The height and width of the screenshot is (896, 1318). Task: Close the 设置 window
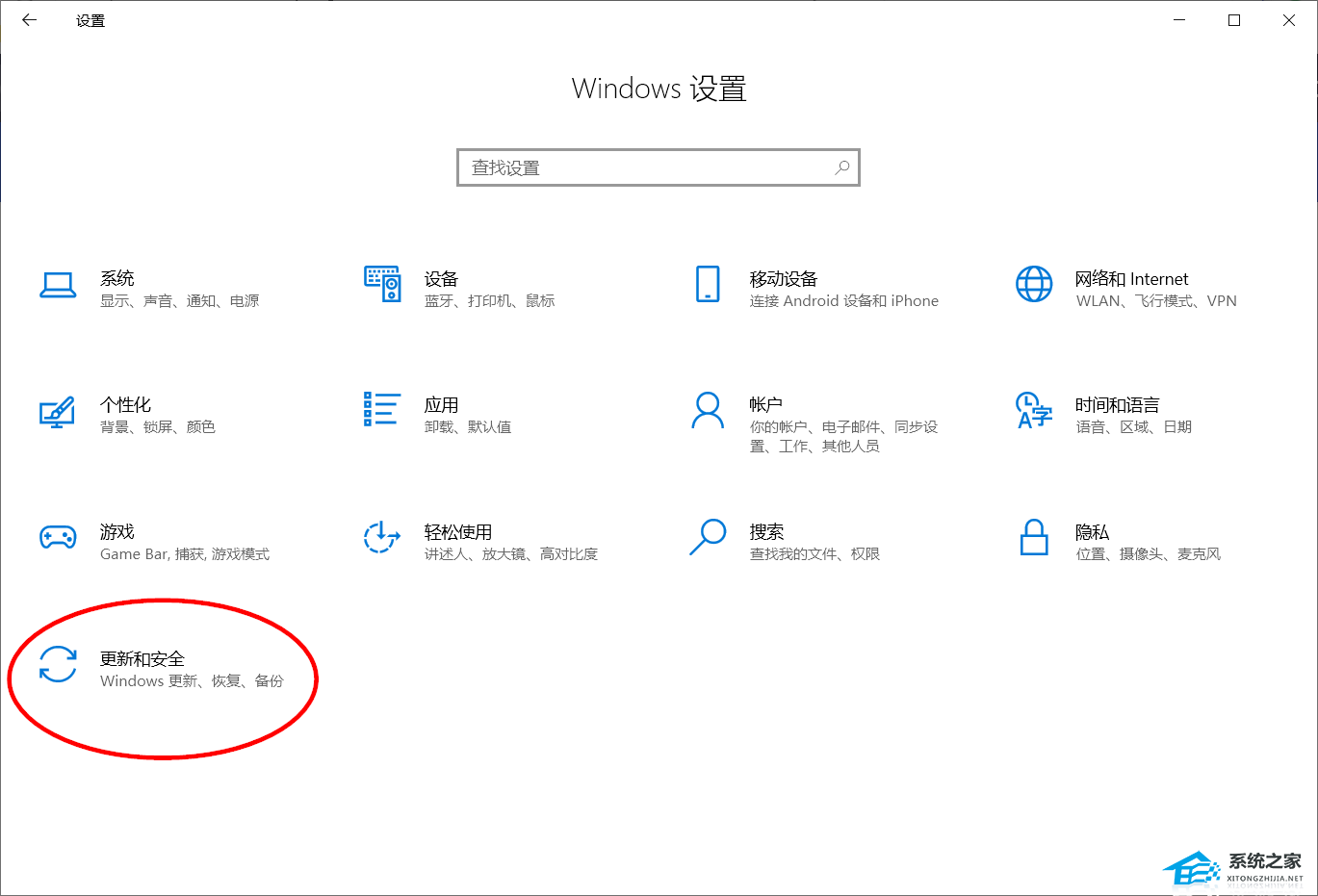point(1289,20)
